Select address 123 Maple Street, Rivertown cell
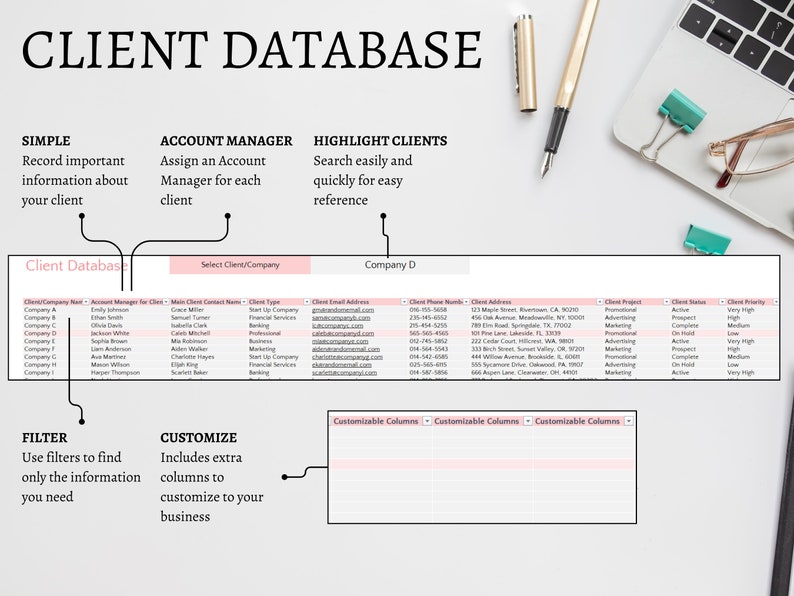The image size is (794, 596). [525, 310]
